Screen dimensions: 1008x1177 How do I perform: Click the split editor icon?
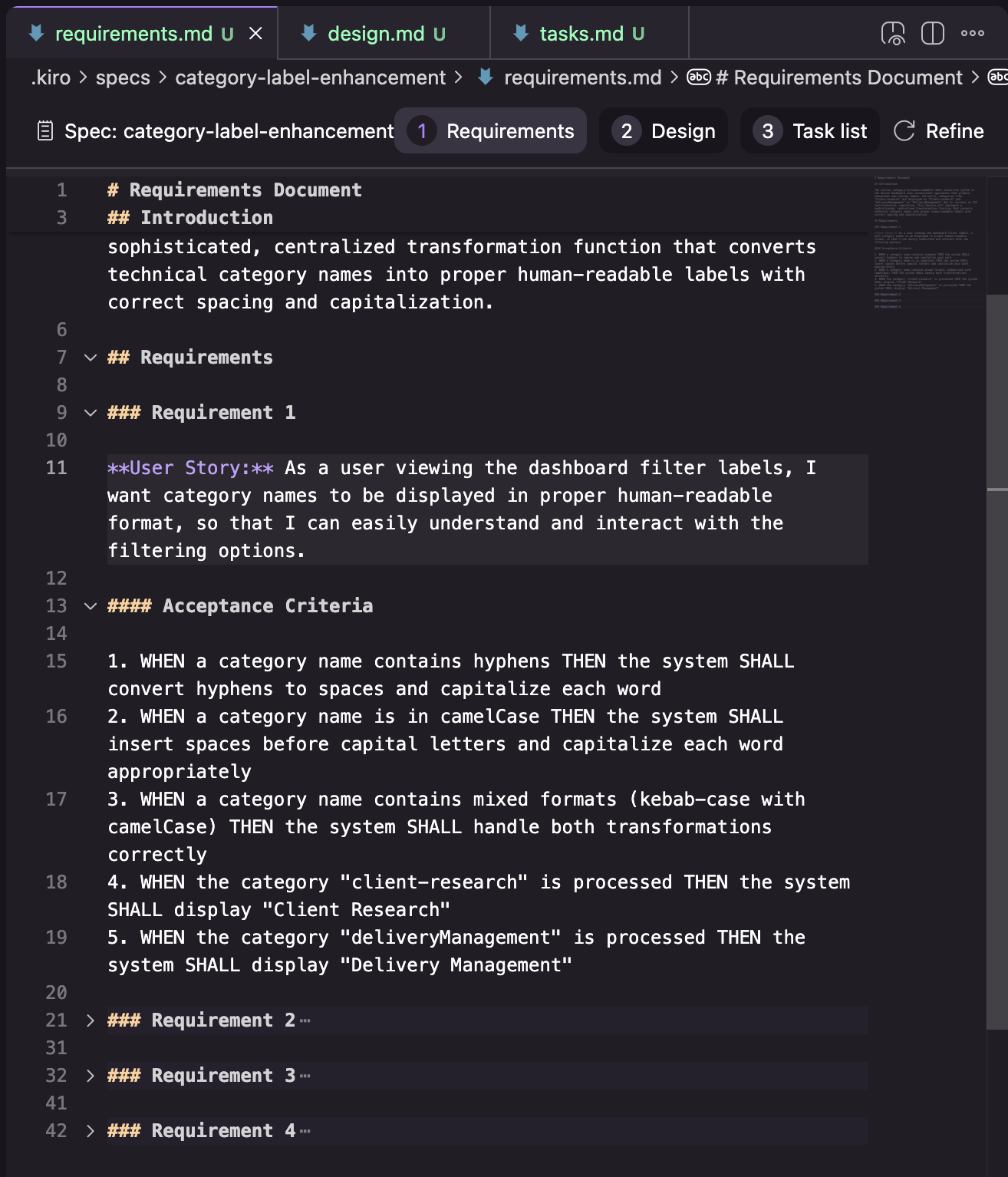pyautogui.click(x=932, y=33)
